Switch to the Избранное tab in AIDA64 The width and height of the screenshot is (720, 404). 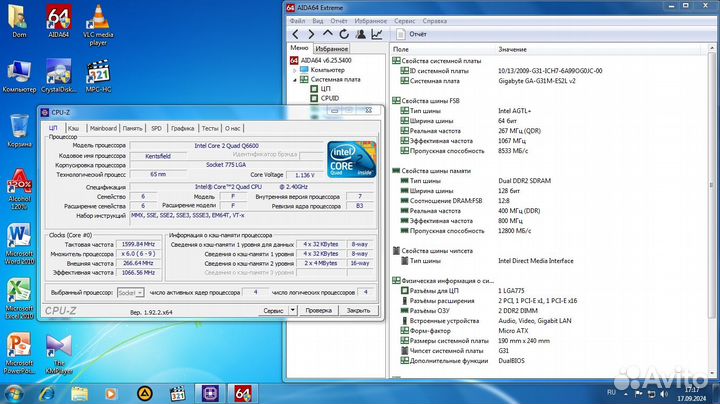[332, 48]
